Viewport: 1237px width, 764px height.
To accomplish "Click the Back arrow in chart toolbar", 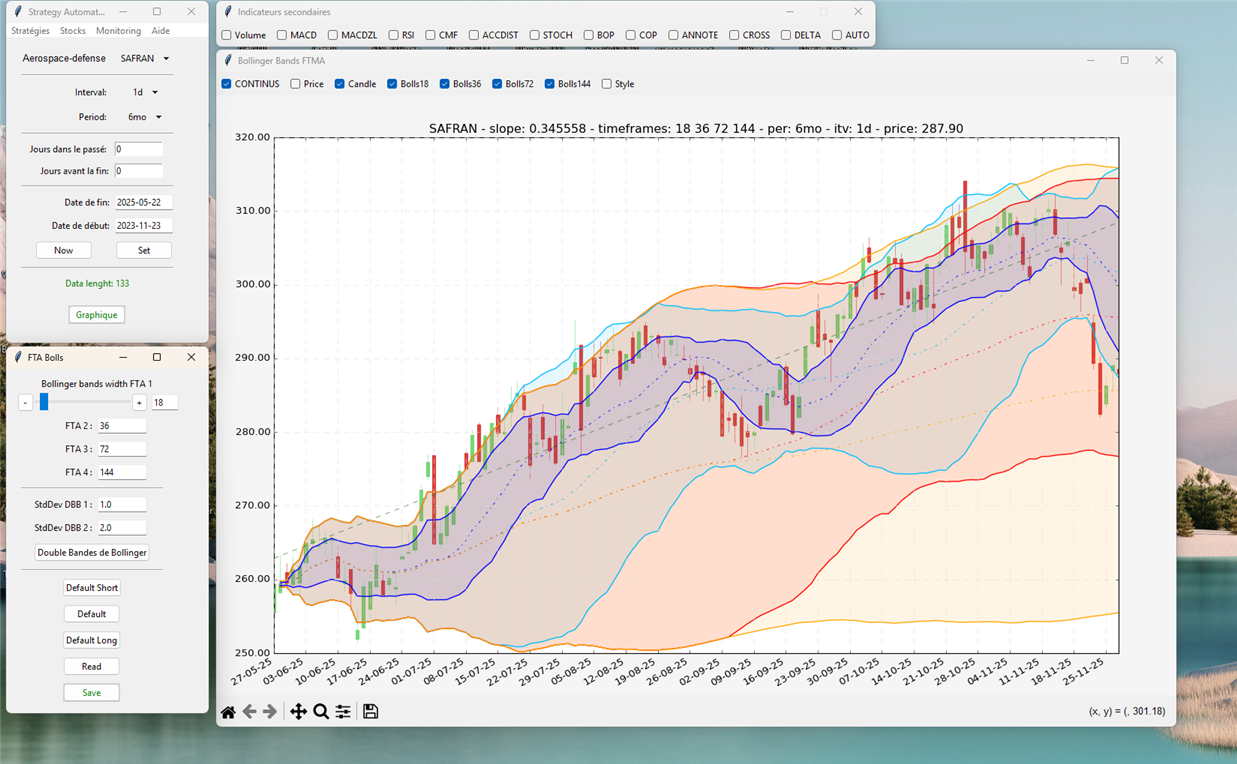I will point(249,712).
